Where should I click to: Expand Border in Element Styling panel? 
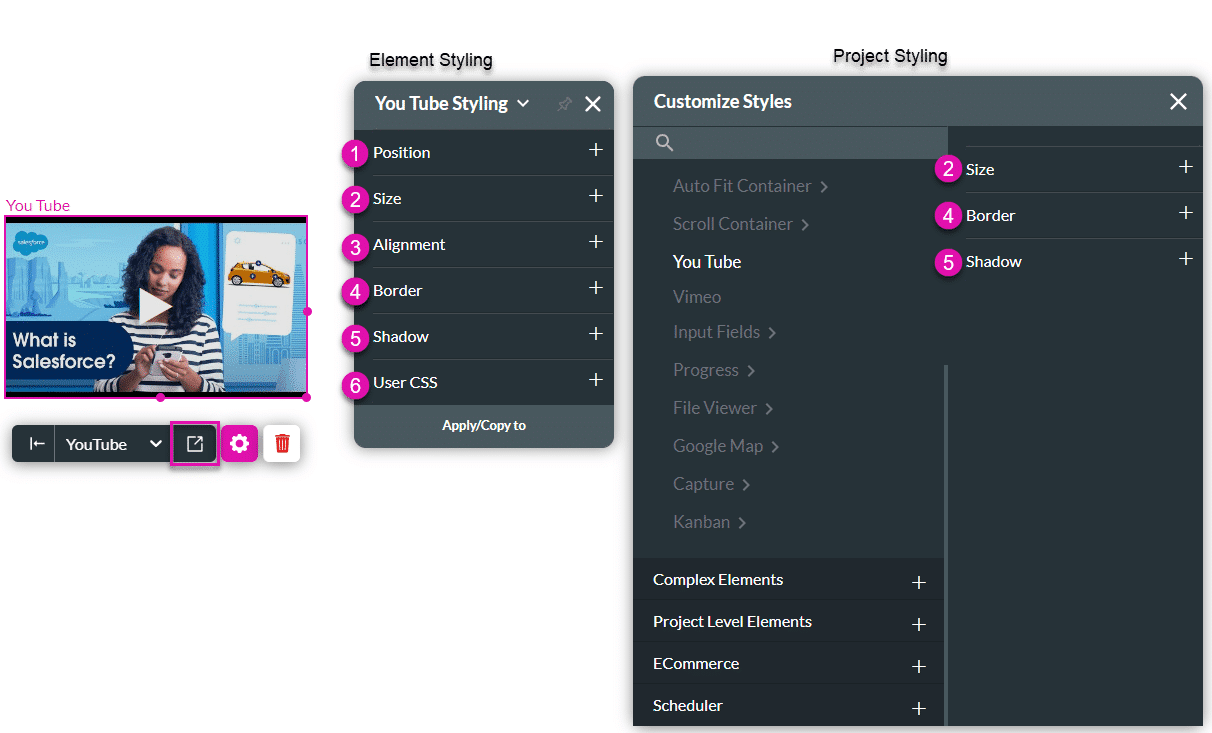(x=595, y=289)
